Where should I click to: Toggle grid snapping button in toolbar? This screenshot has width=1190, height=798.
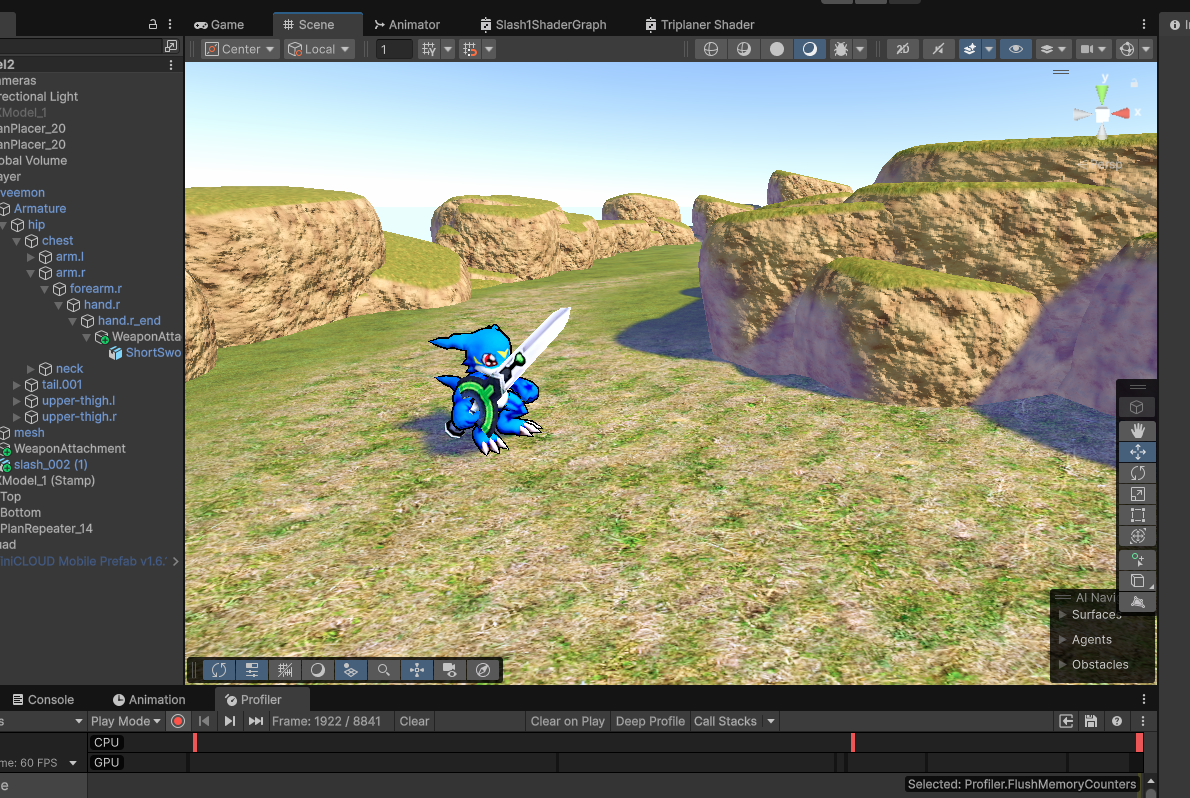point(470,49)
